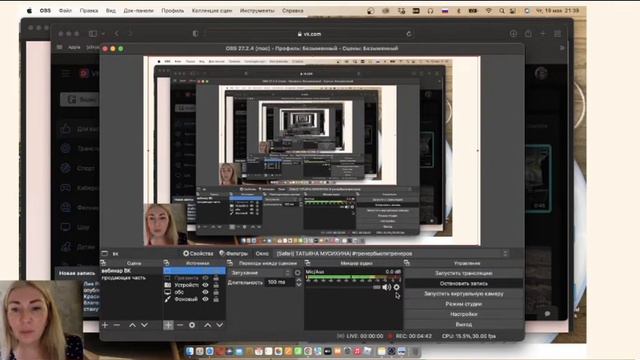Viewport: 640px width, 360px height.
Task: Open OBS Настройки
Action: coord(464,314)
